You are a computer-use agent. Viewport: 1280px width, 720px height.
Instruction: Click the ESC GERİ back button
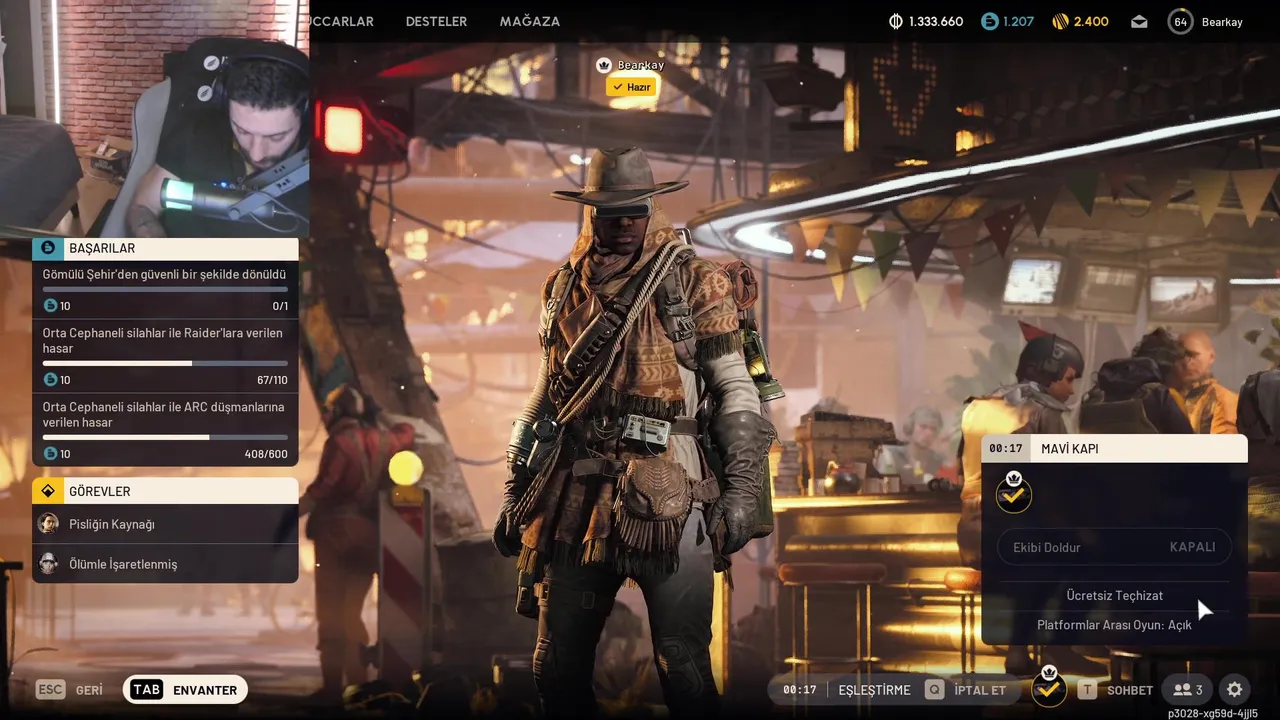[70, 690]
